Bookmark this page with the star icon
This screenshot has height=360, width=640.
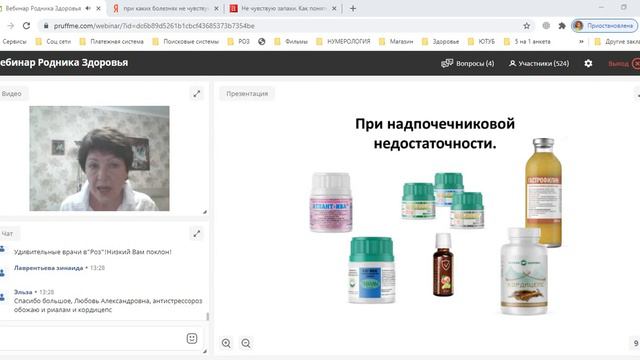[x=527, y=26]
